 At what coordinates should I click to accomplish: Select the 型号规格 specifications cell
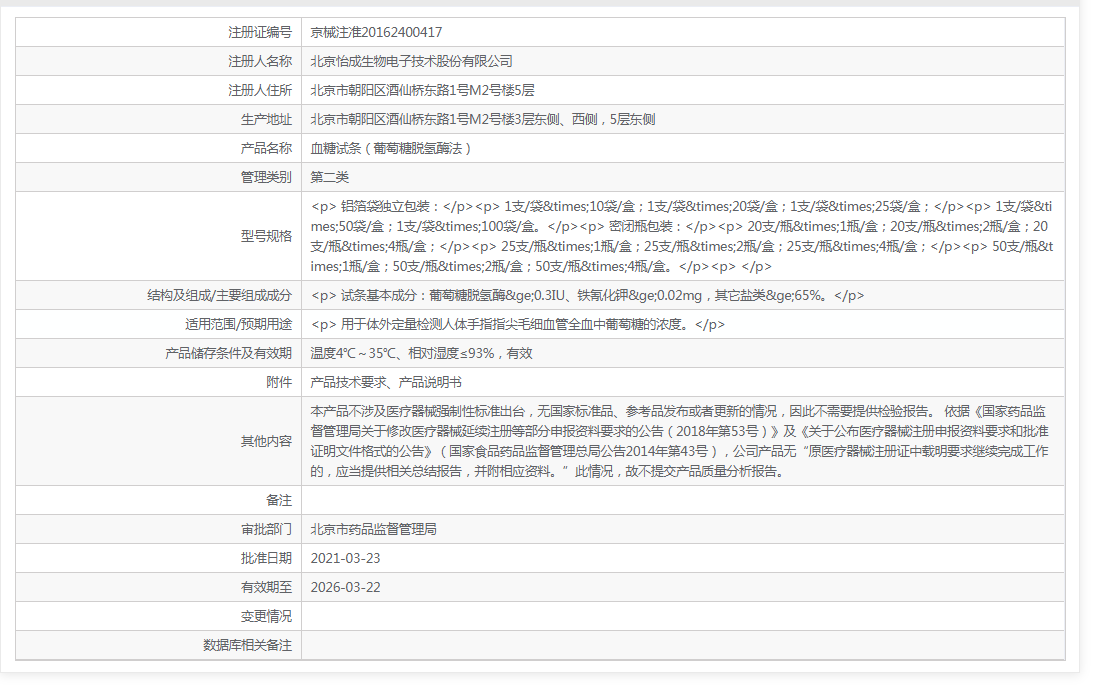coord(600,237)
